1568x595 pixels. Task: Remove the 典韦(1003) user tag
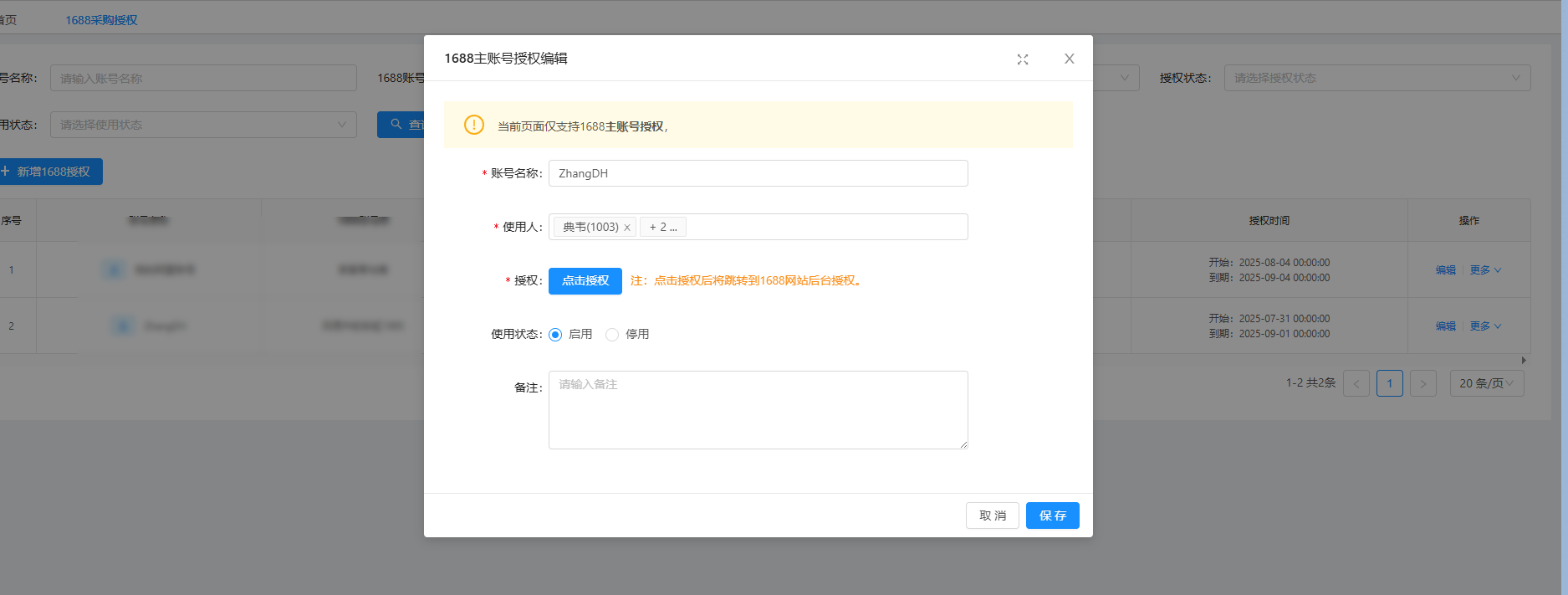627,228
